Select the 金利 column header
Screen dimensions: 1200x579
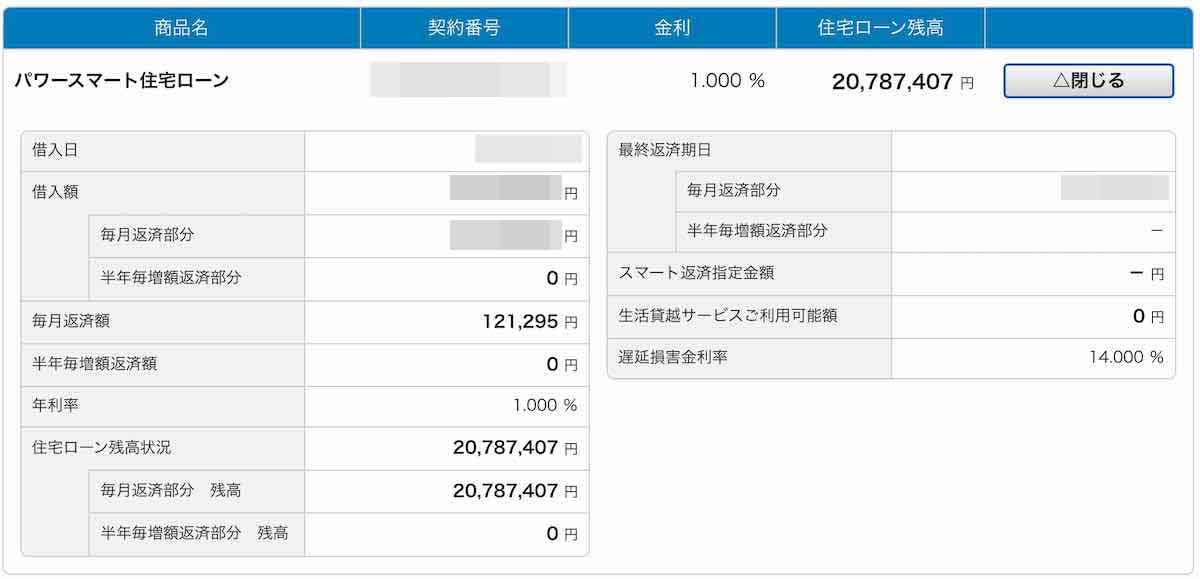[672, 28]
